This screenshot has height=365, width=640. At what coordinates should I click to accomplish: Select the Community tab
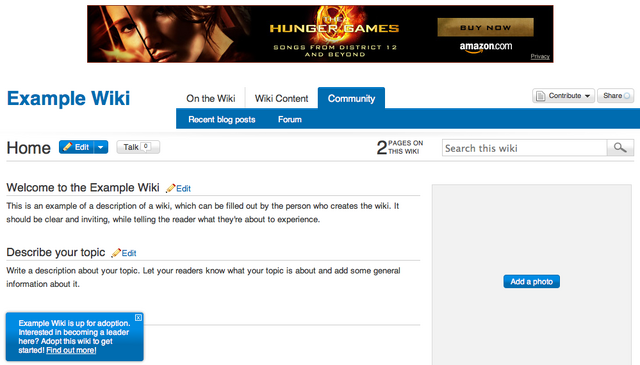click(351, 98)
